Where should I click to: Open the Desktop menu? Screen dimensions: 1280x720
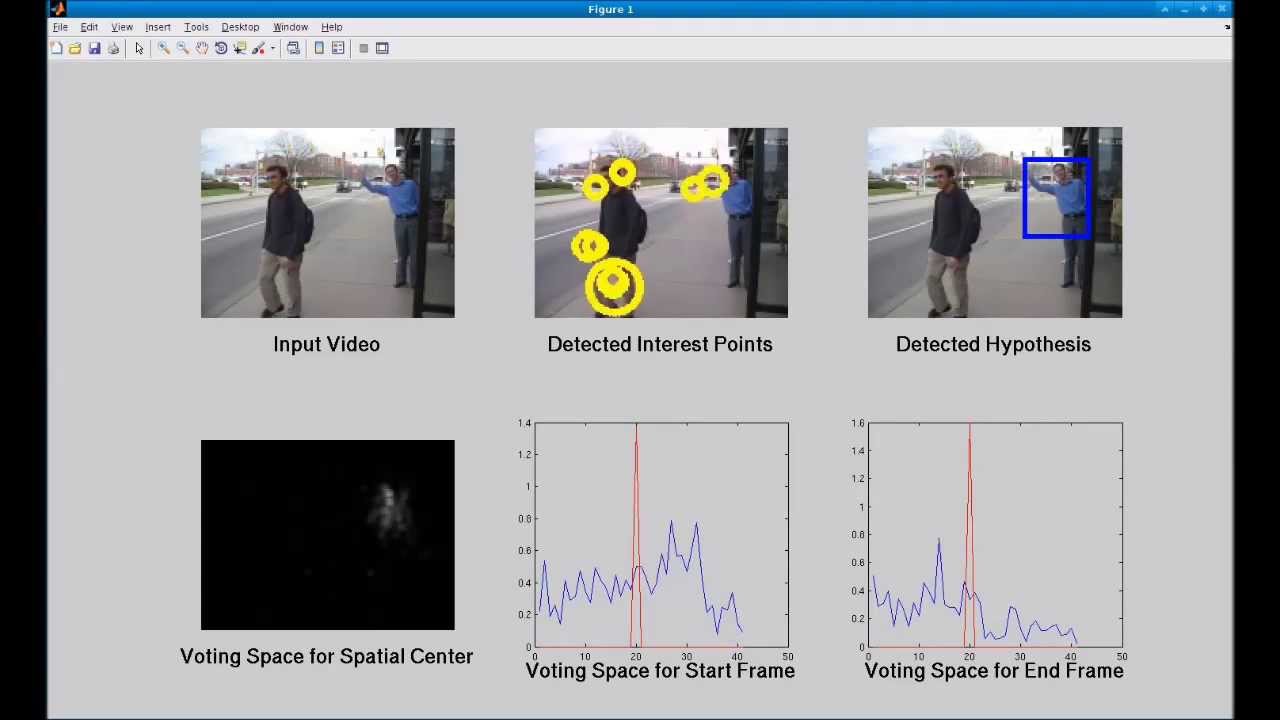click(x=240, y=27)
